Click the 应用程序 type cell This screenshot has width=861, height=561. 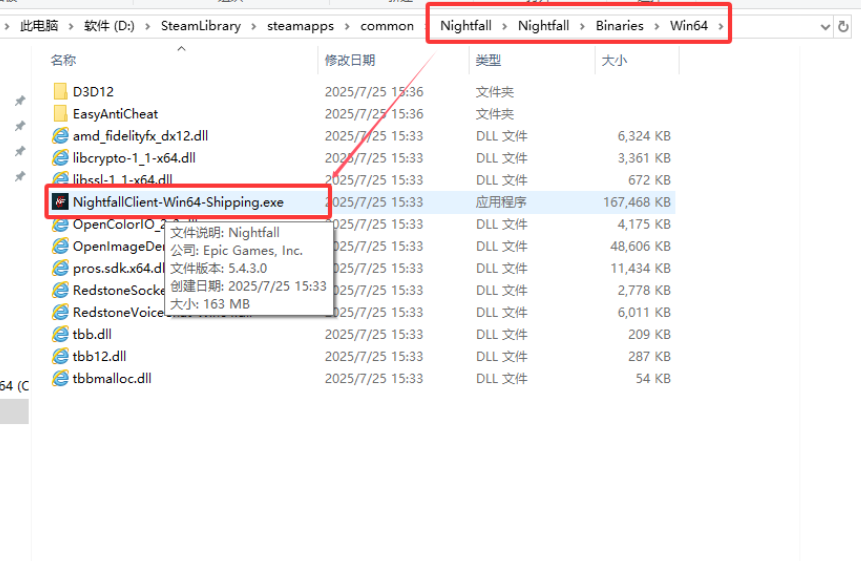[x=501, y=202]
